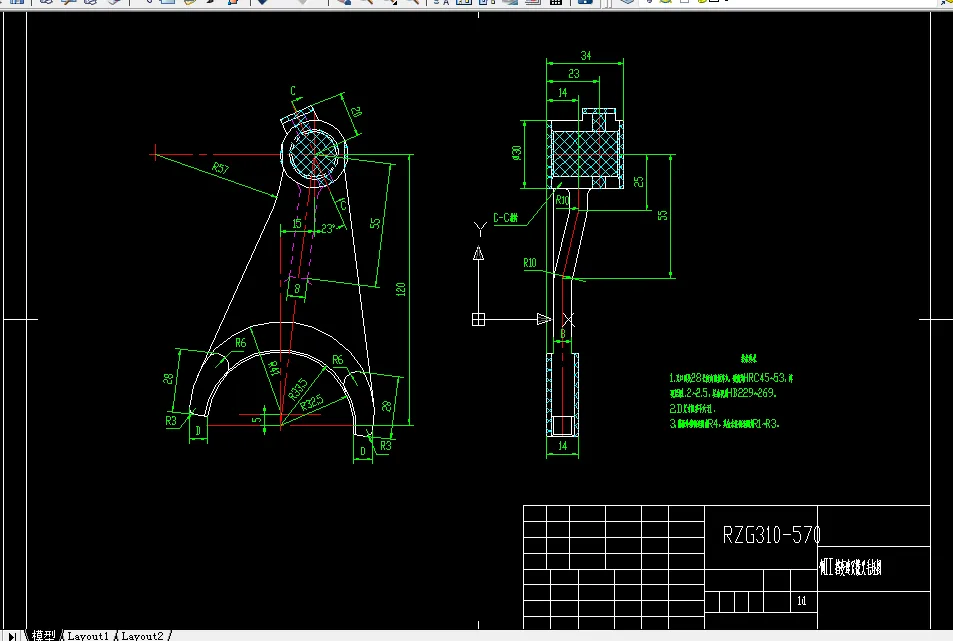The image size is (953, 641).
Task: Select the 55 dimension in side view
Action: tap(662, 215)
